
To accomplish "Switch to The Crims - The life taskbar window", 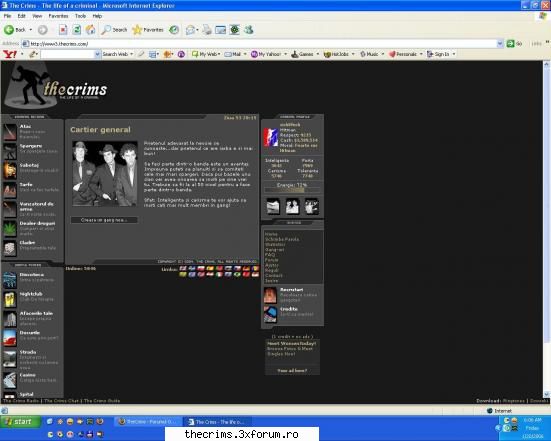I will [x=219, y=422].
